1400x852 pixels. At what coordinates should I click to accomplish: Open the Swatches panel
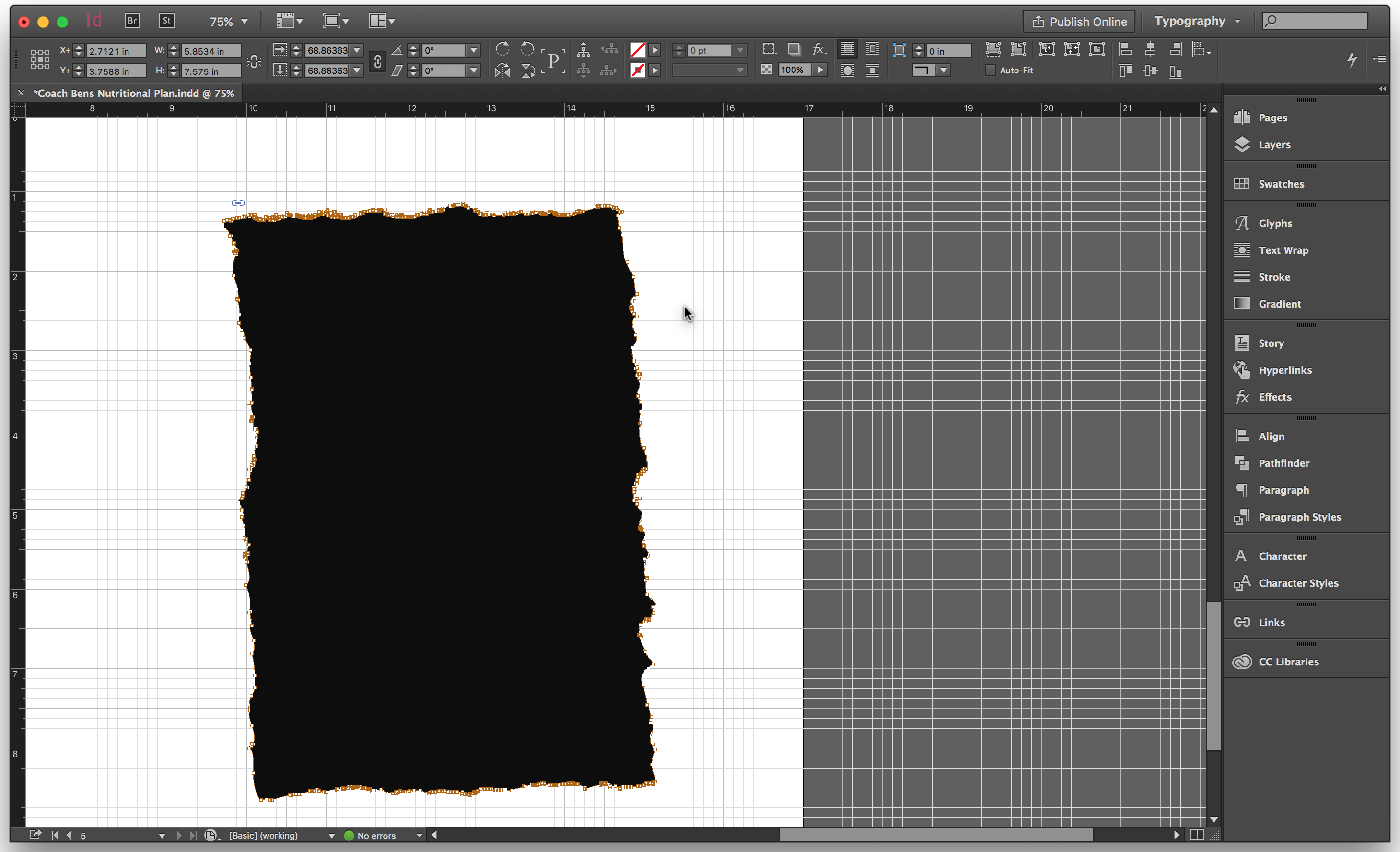click(1281, 184)
